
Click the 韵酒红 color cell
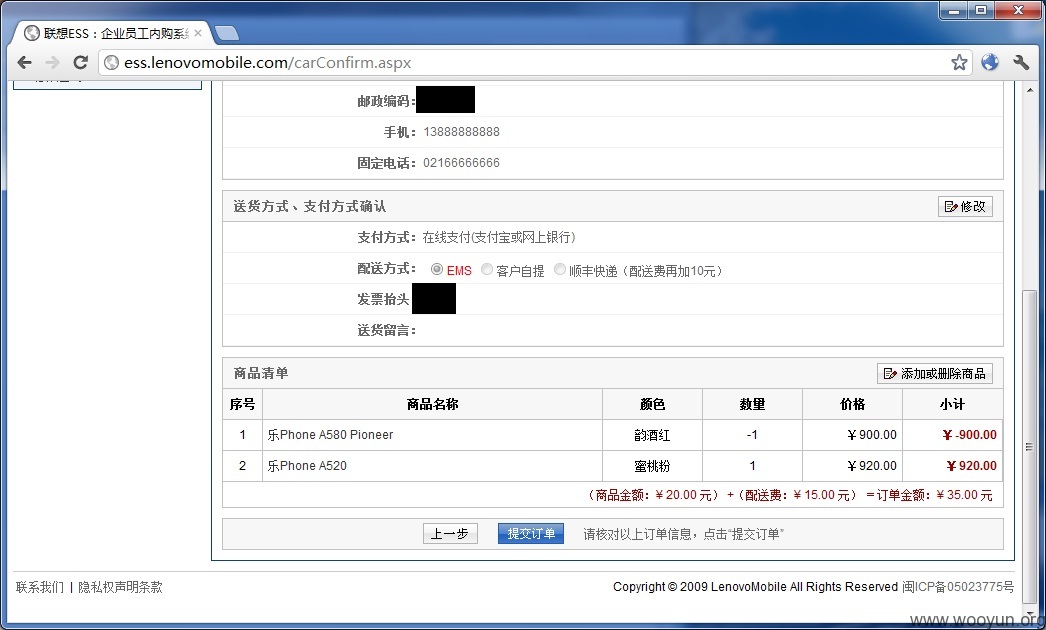[x=652, y=435]
